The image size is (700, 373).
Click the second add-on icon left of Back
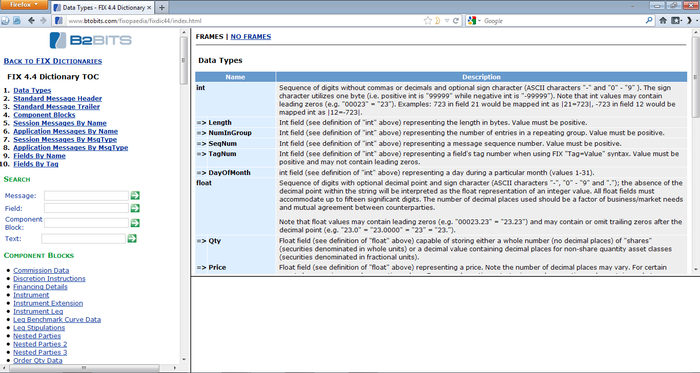click(x=17, y=21)
